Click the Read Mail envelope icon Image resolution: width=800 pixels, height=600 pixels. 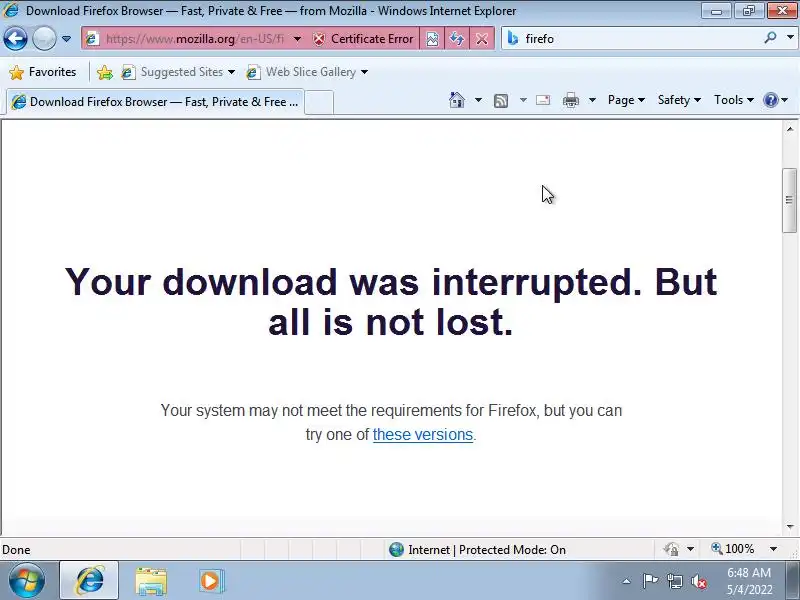pos(543,100)
